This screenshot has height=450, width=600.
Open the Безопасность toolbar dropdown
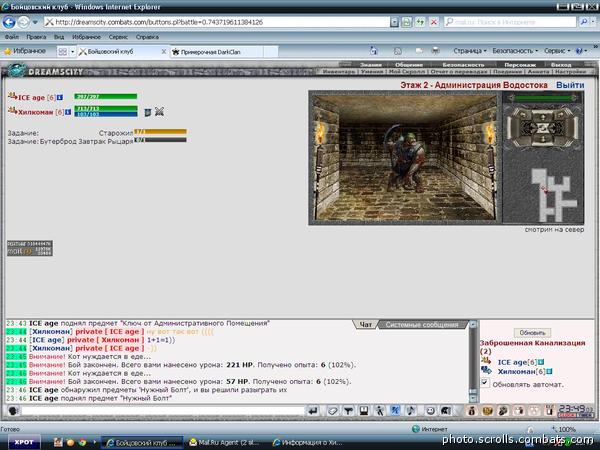coord(515,51)
